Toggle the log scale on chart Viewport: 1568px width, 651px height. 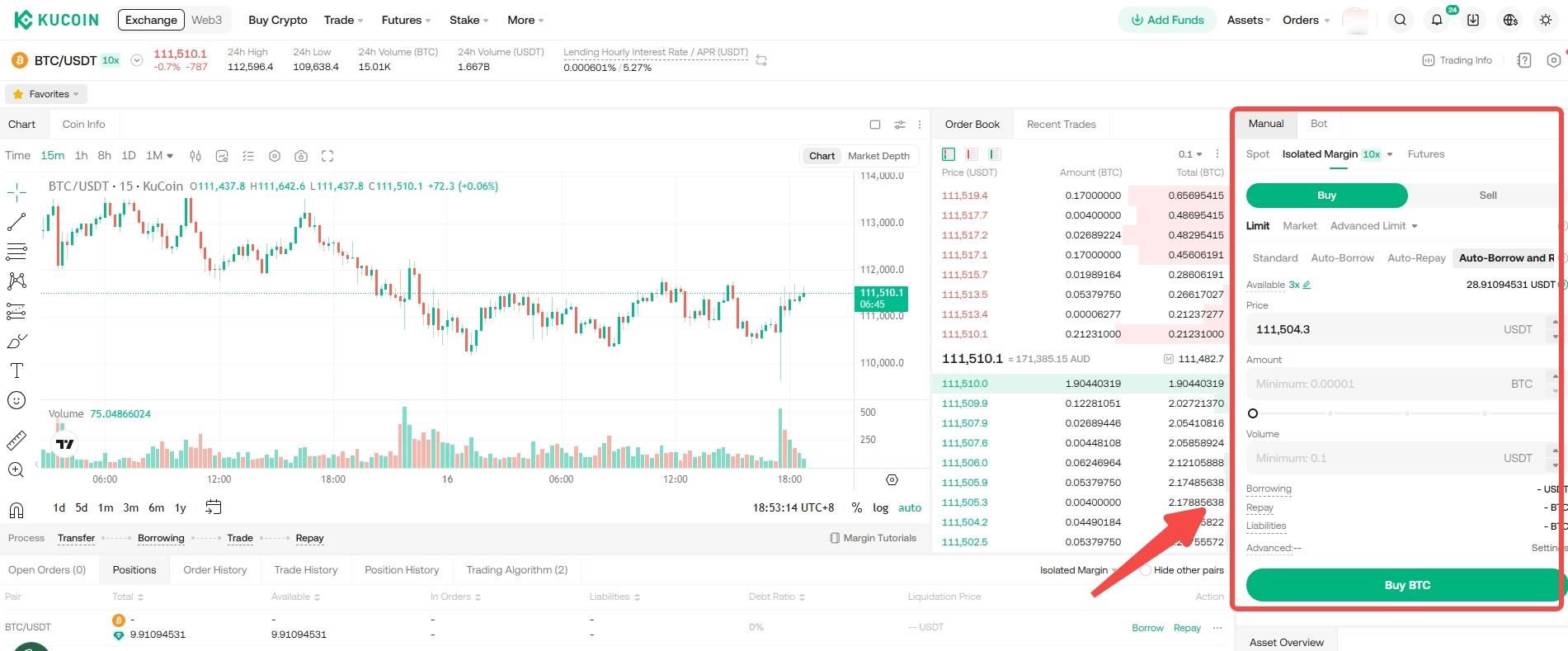pyautogui.click(x=880, y=507)
